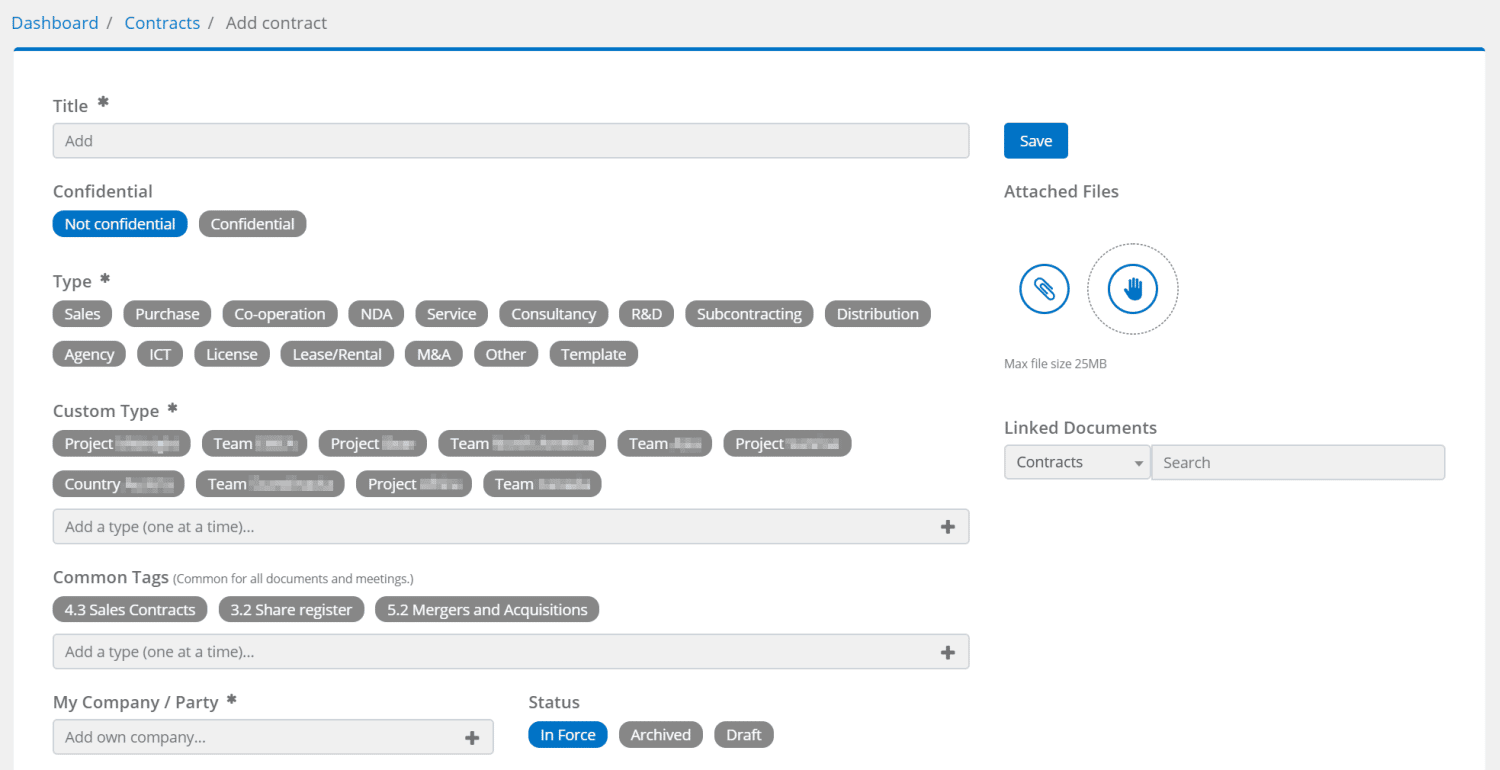Choose the 5.2 Mergers and Acquisitions tag

click(487, 610)
